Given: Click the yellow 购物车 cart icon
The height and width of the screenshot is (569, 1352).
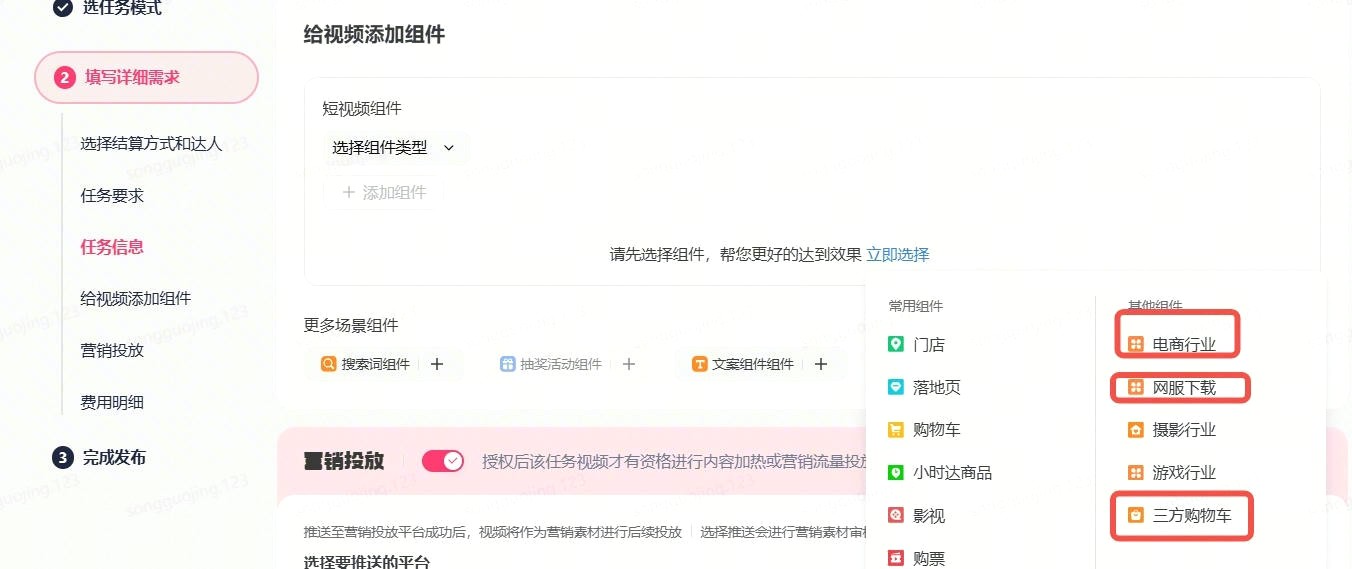Looking at the screenshot, I should click(896, 430).
